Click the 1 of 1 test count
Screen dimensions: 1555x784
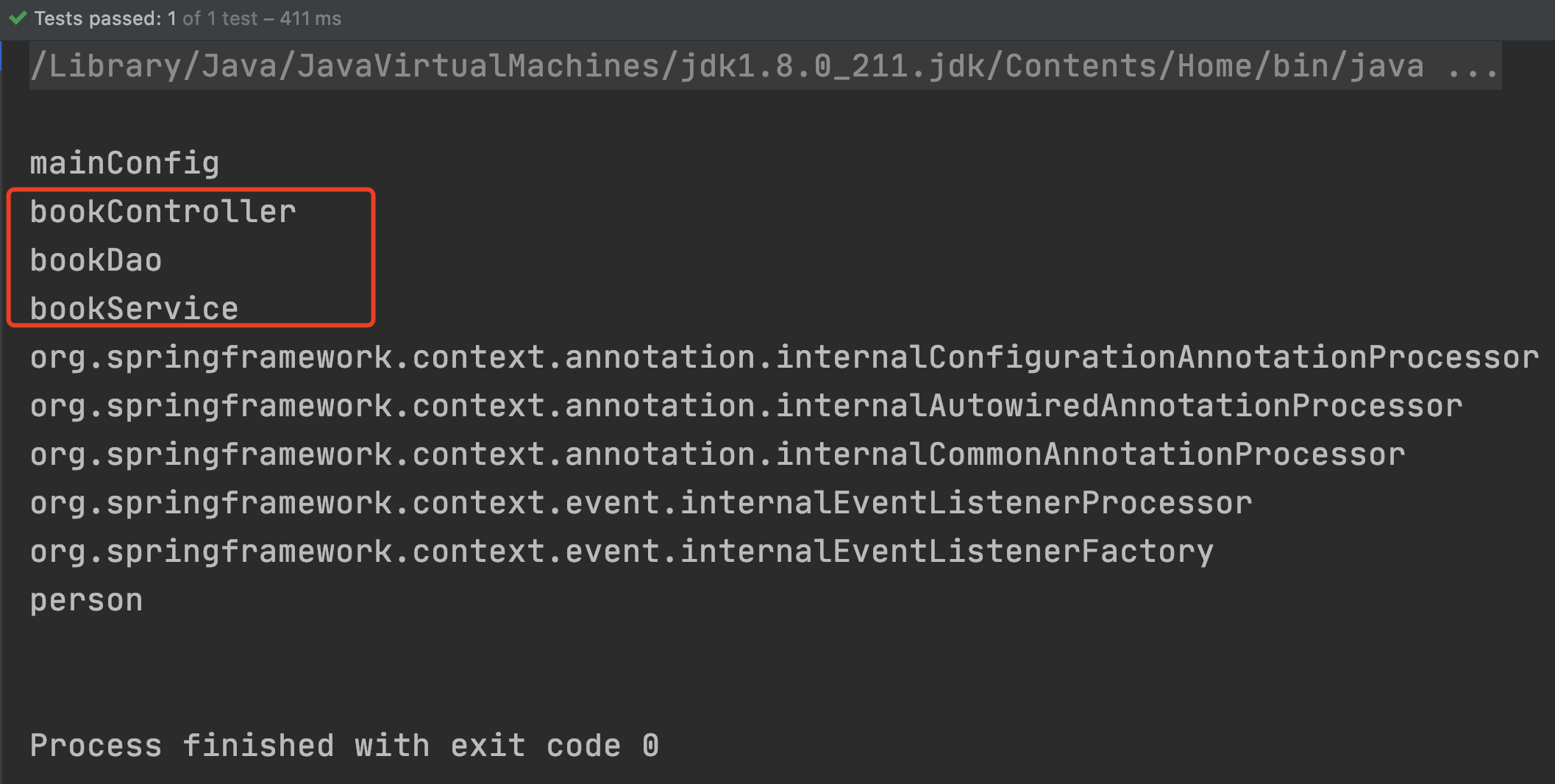pos(213,18)
